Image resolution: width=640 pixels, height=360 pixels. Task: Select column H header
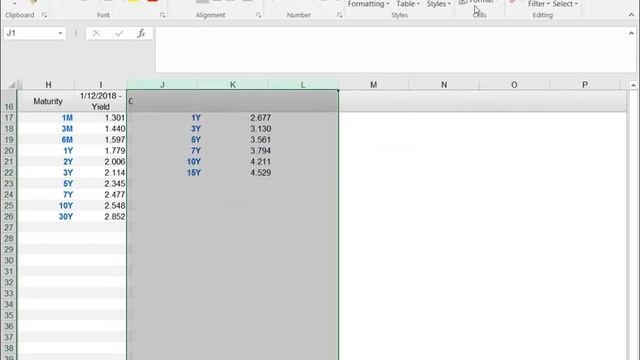coord(48,84)
